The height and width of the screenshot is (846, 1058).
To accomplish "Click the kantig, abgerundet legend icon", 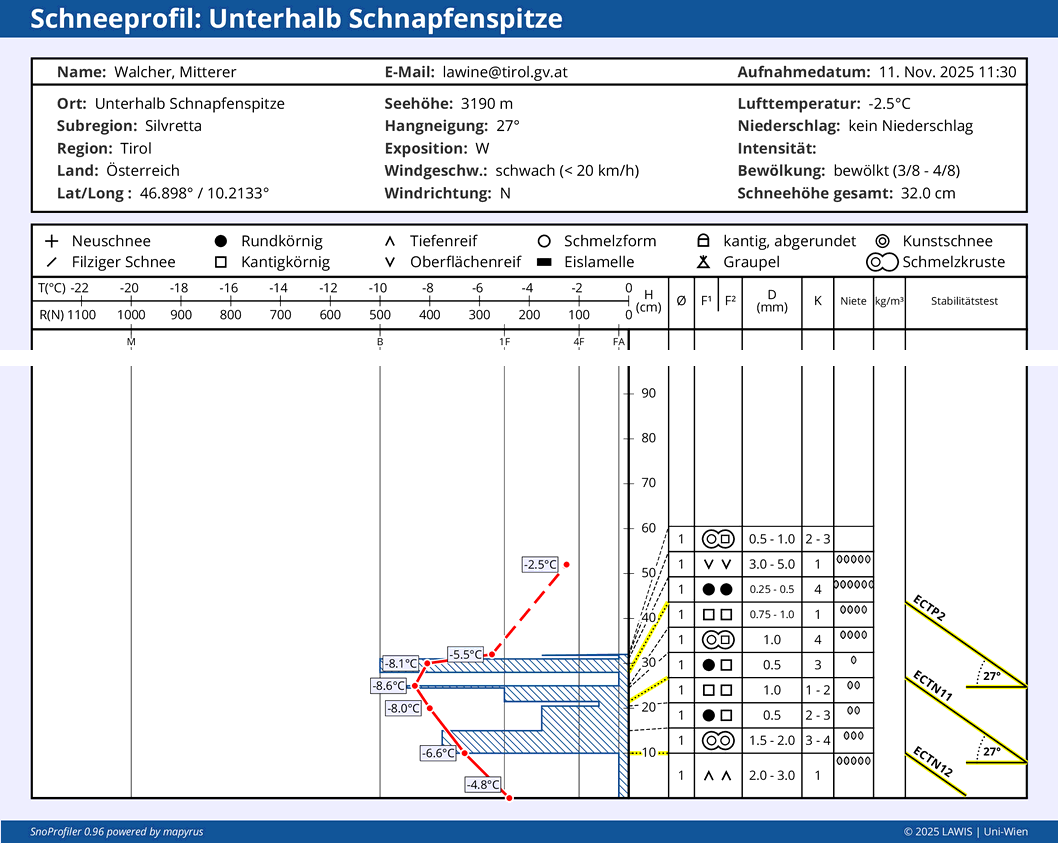I will click(x=703, y=241).
